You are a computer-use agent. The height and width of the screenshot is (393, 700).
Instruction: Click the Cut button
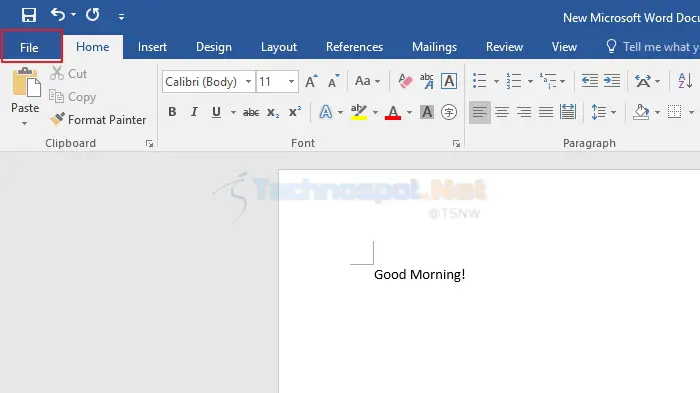pyautogui.click(x=69, y=74)
